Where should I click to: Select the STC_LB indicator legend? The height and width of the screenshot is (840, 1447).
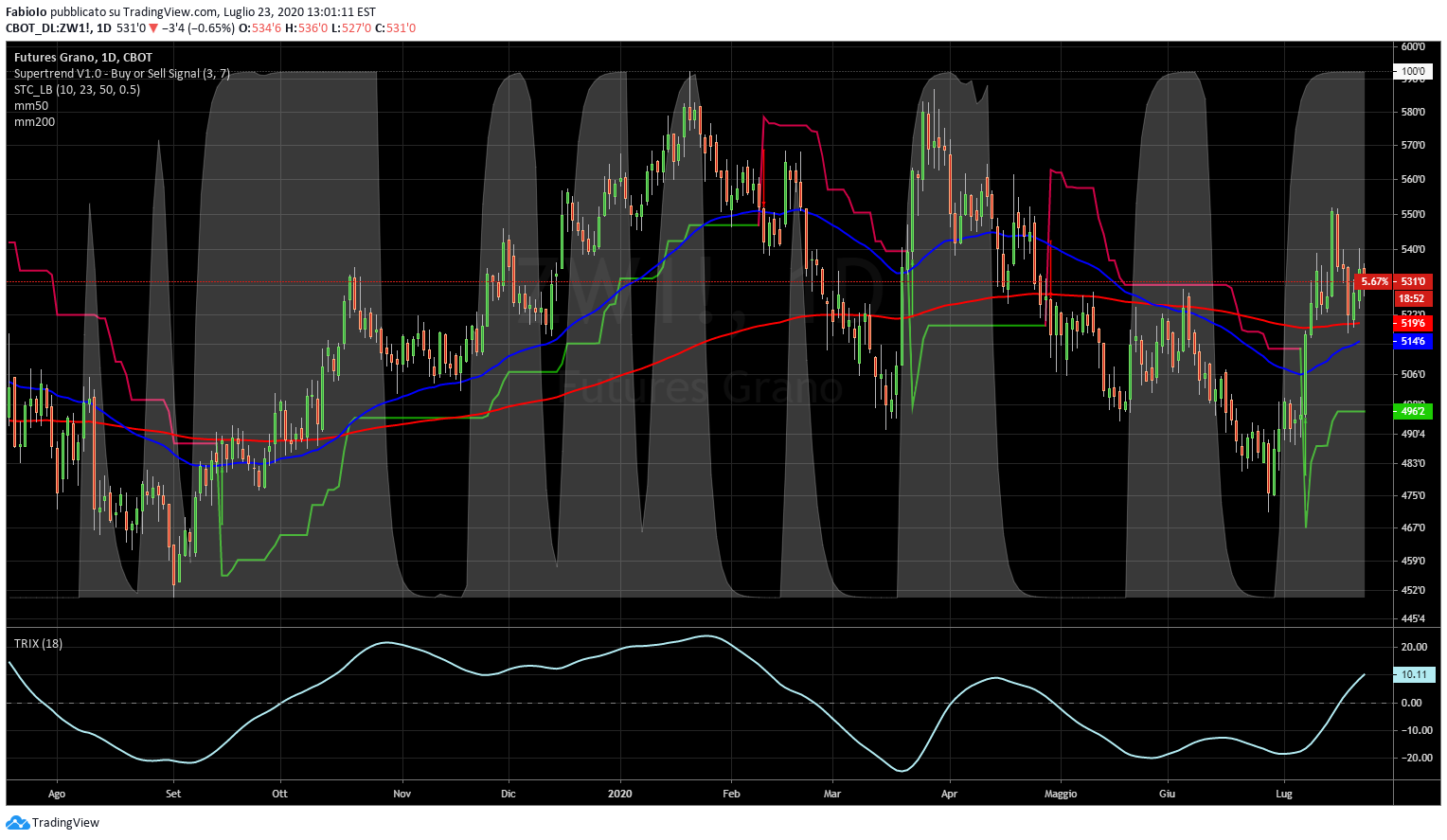point(77,90)
